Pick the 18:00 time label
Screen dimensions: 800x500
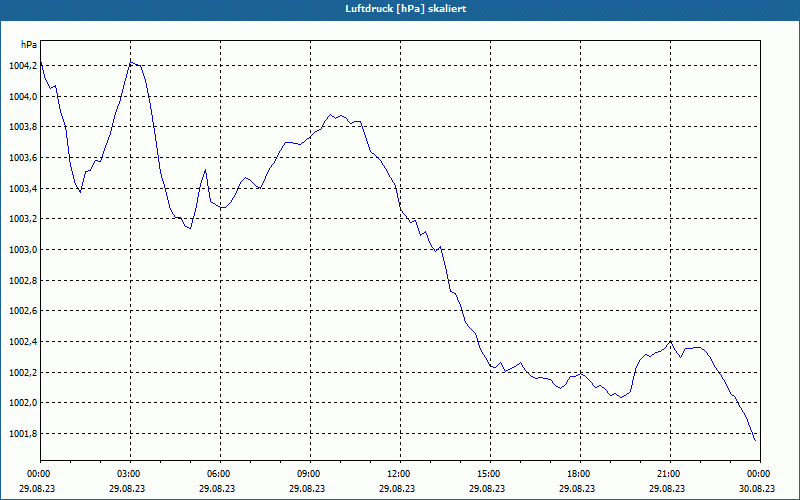point(580,474)
